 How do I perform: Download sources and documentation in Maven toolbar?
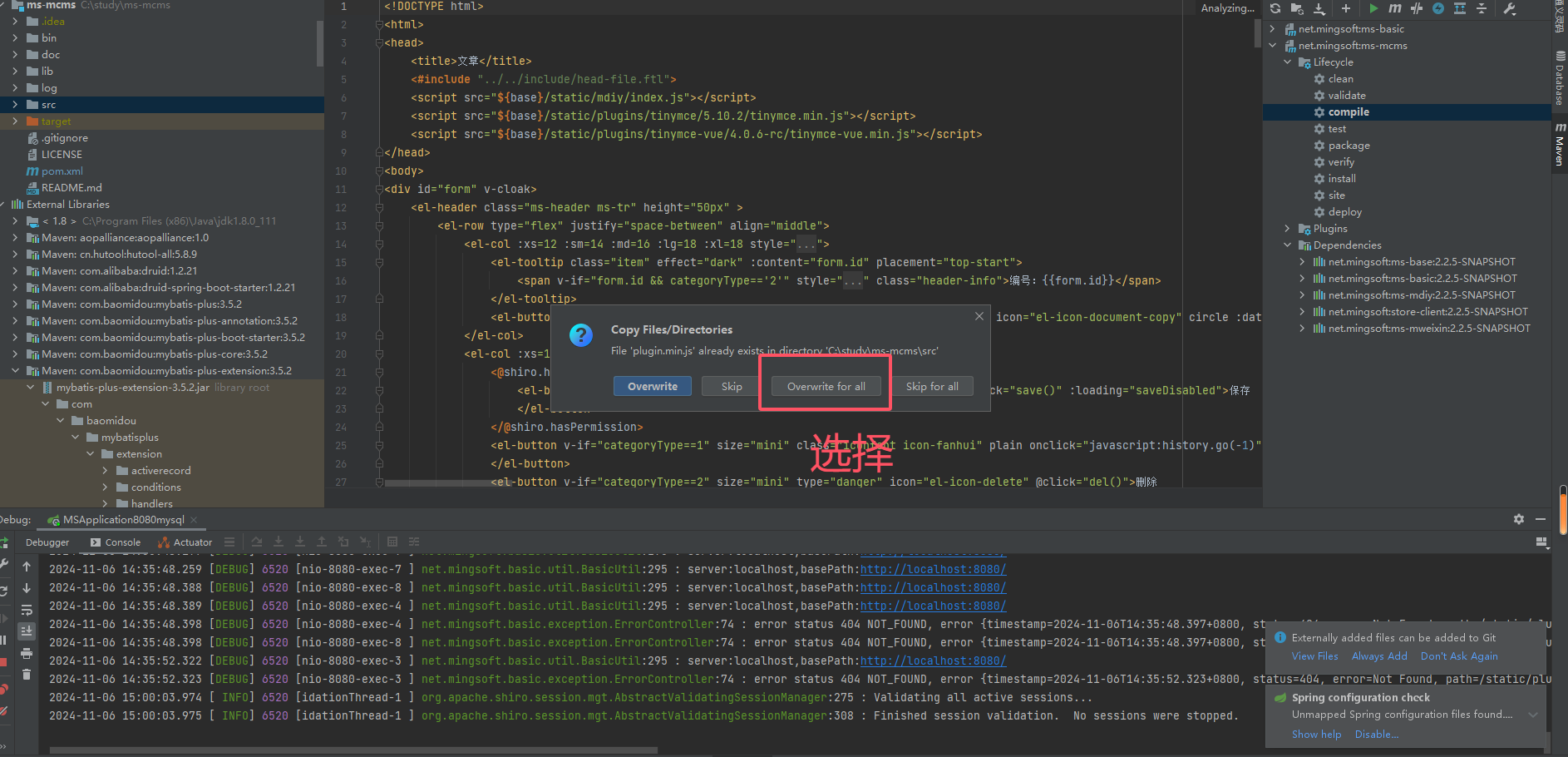click(x=1319, y=8)
